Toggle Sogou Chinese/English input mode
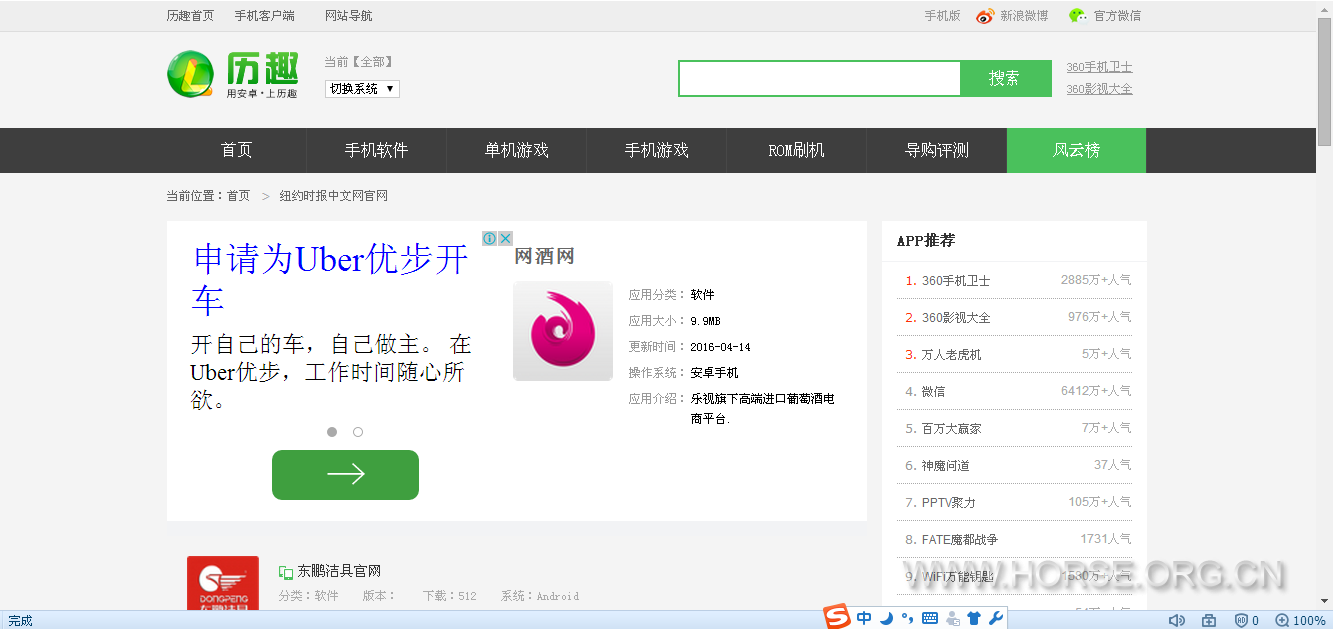The width and height of the screenshot is (1333, 629). pyautogui.click(x=863, y=619)
